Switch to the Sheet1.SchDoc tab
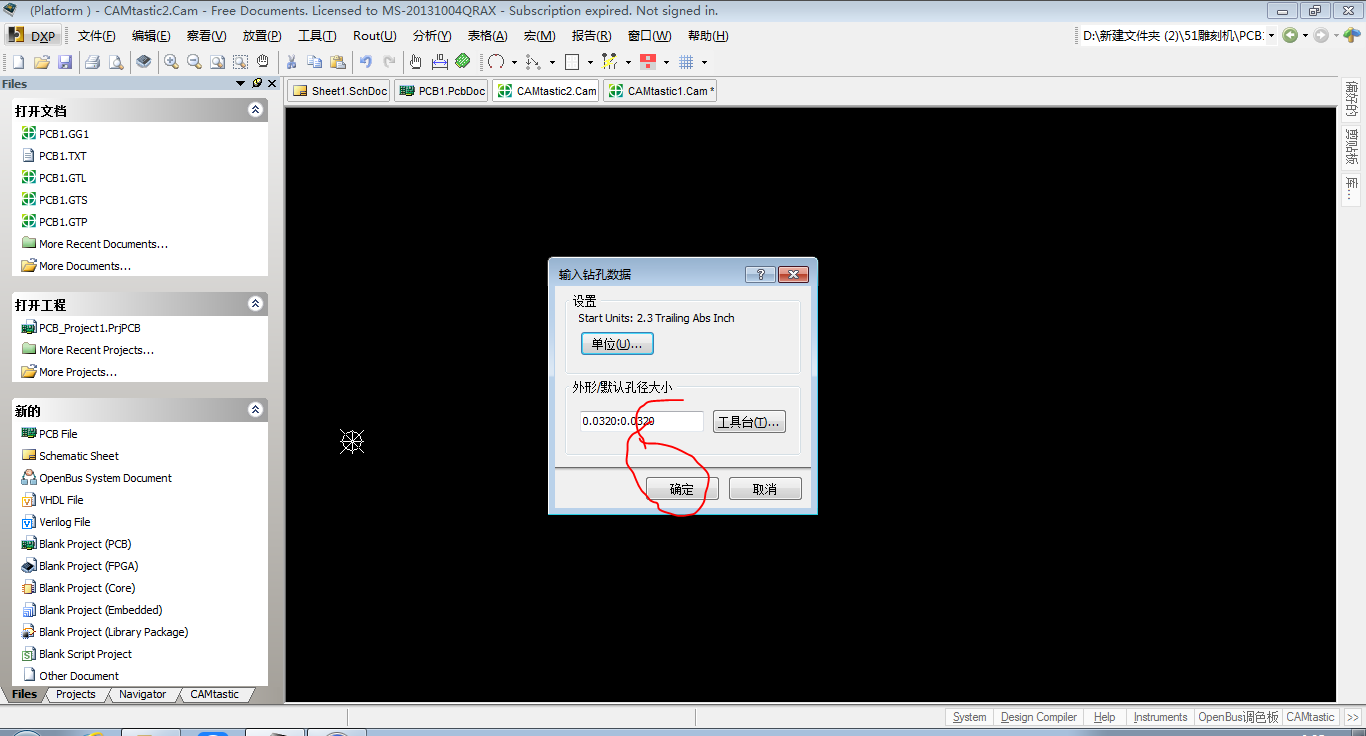Image resolution: width=1366 pixels, height=736 pixels. (x=339, y=91)
